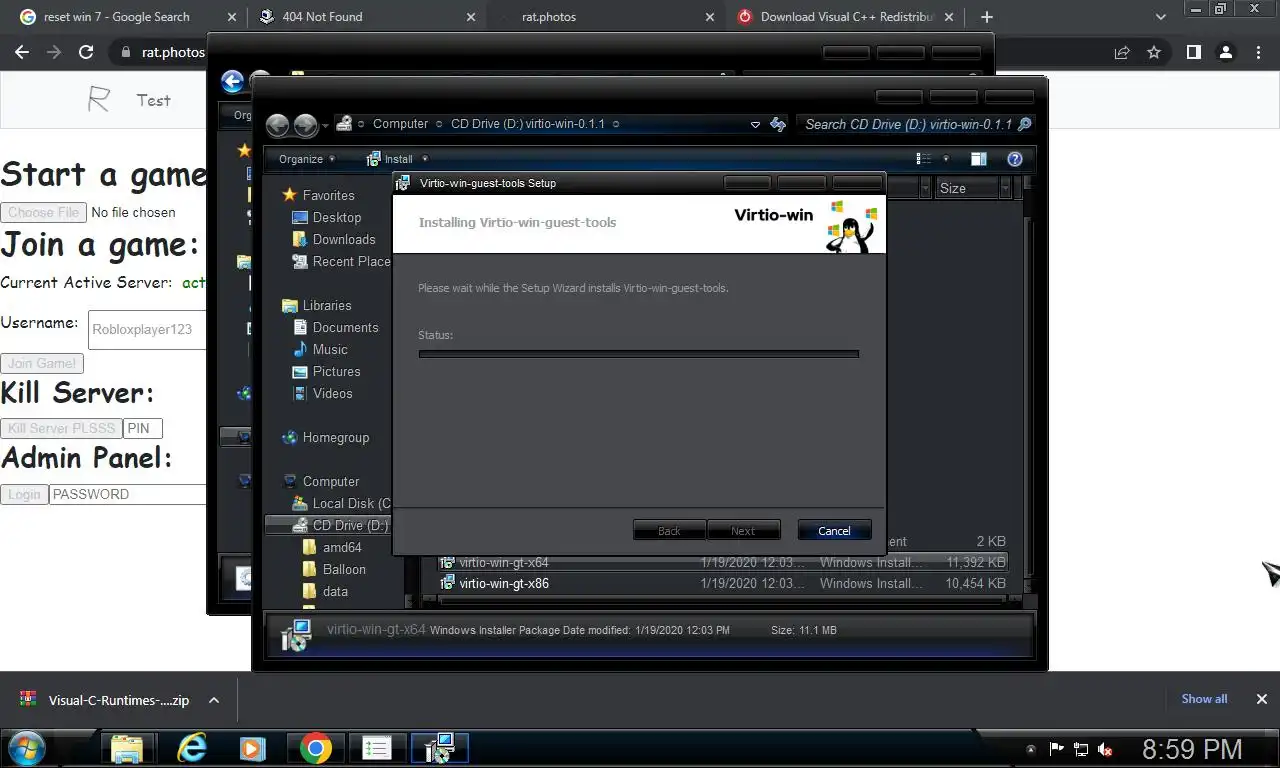Expand breadcrumb arrow after CD Drive (D:)
This screenshot has width=1280, height=768.
tap(615, 124)
